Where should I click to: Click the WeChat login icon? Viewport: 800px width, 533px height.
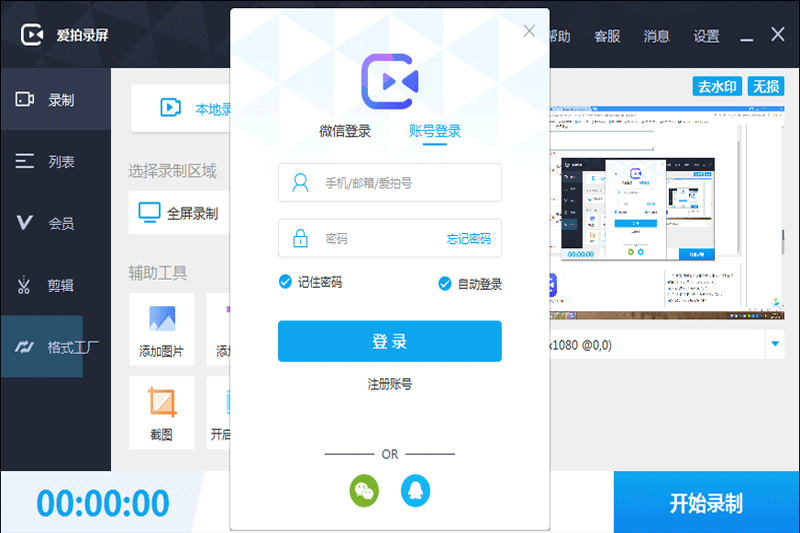tap(364, 490)
